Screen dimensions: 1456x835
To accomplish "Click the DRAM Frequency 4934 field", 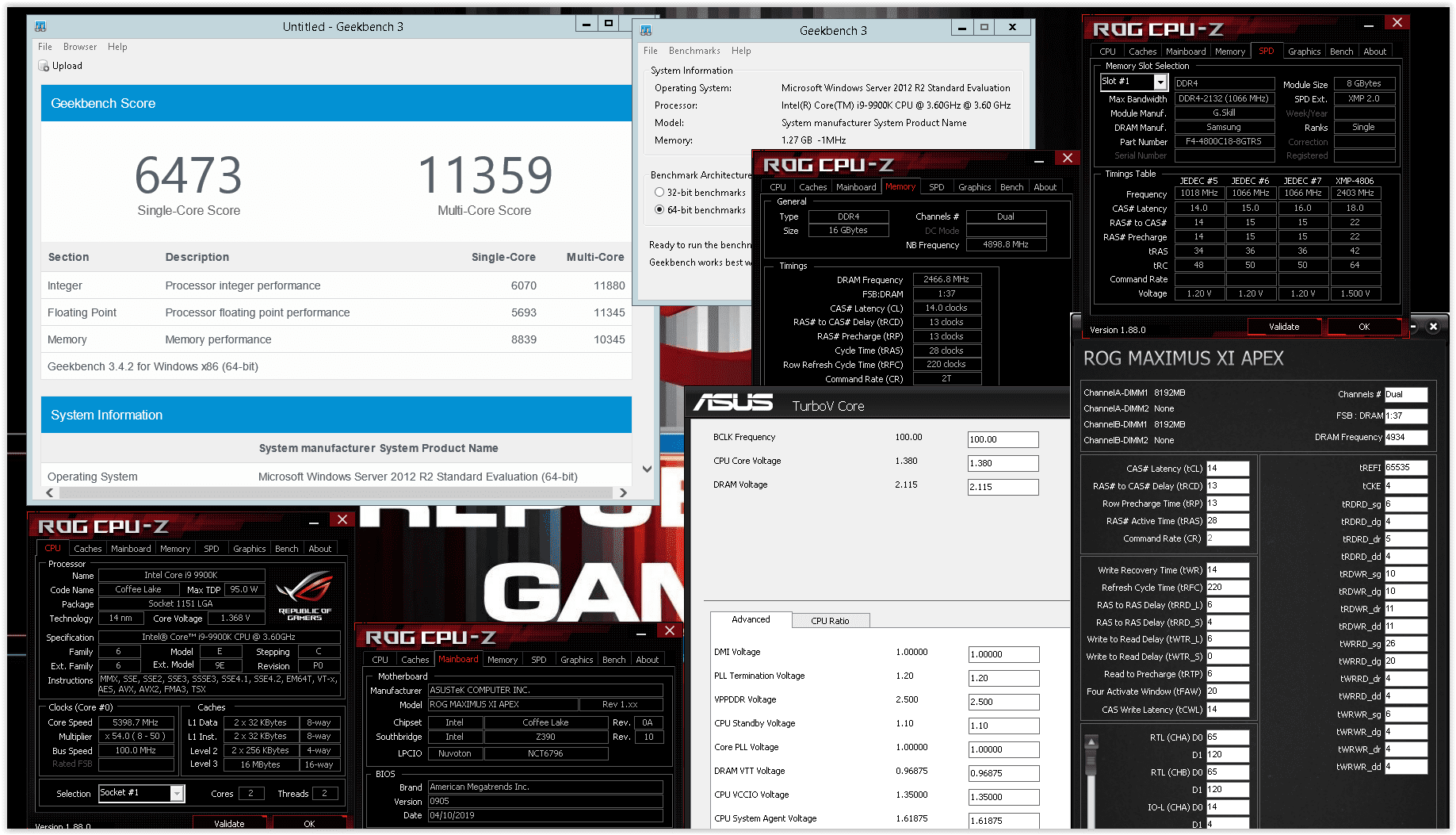I will point(1406,437).
